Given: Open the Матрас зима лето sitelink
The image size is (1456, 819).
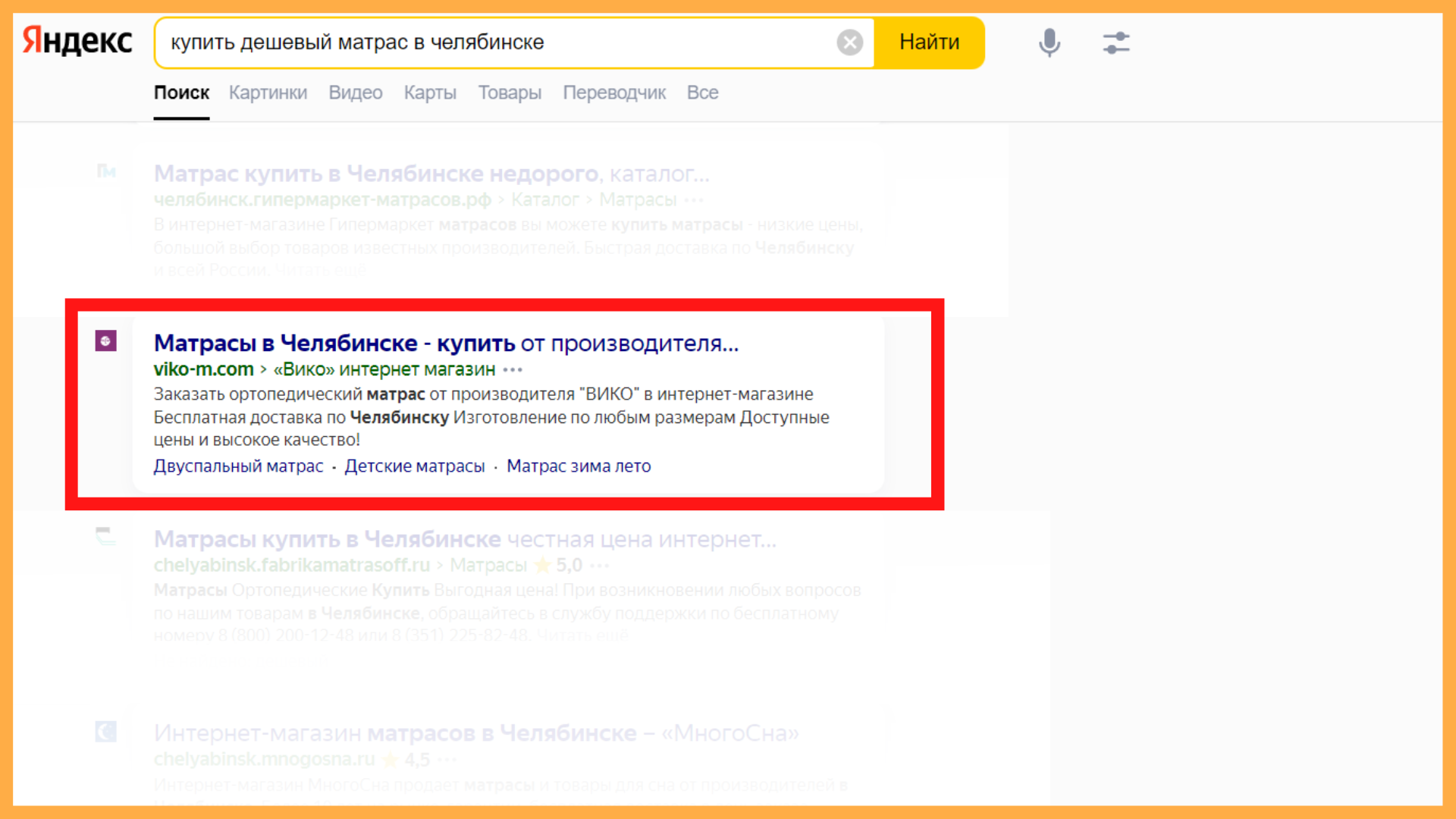Looking at the screenshot, I should pyautogui.click(x=579, y=466).
